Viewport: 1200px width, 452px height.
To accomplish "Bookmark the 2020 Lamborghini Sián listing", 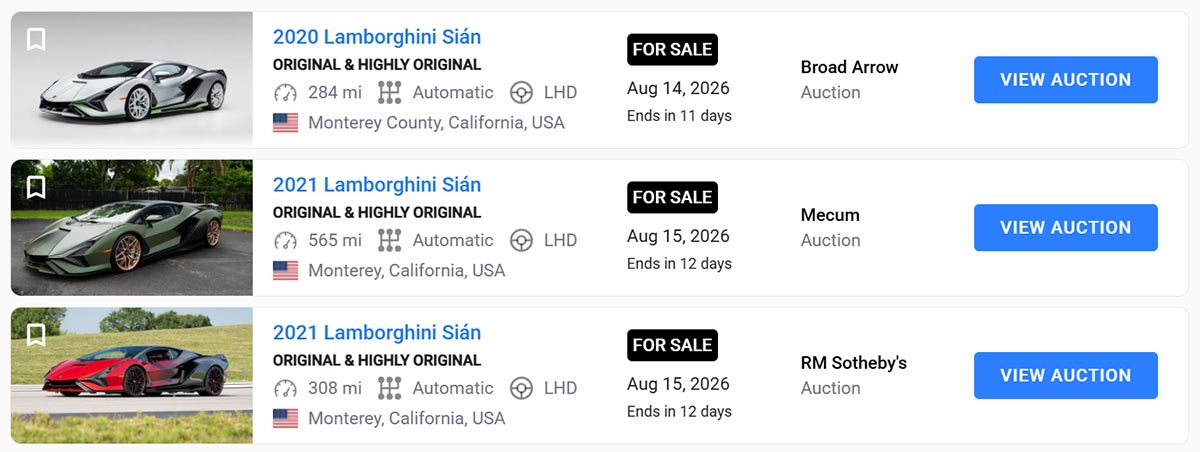I will (x=36, y=40).
